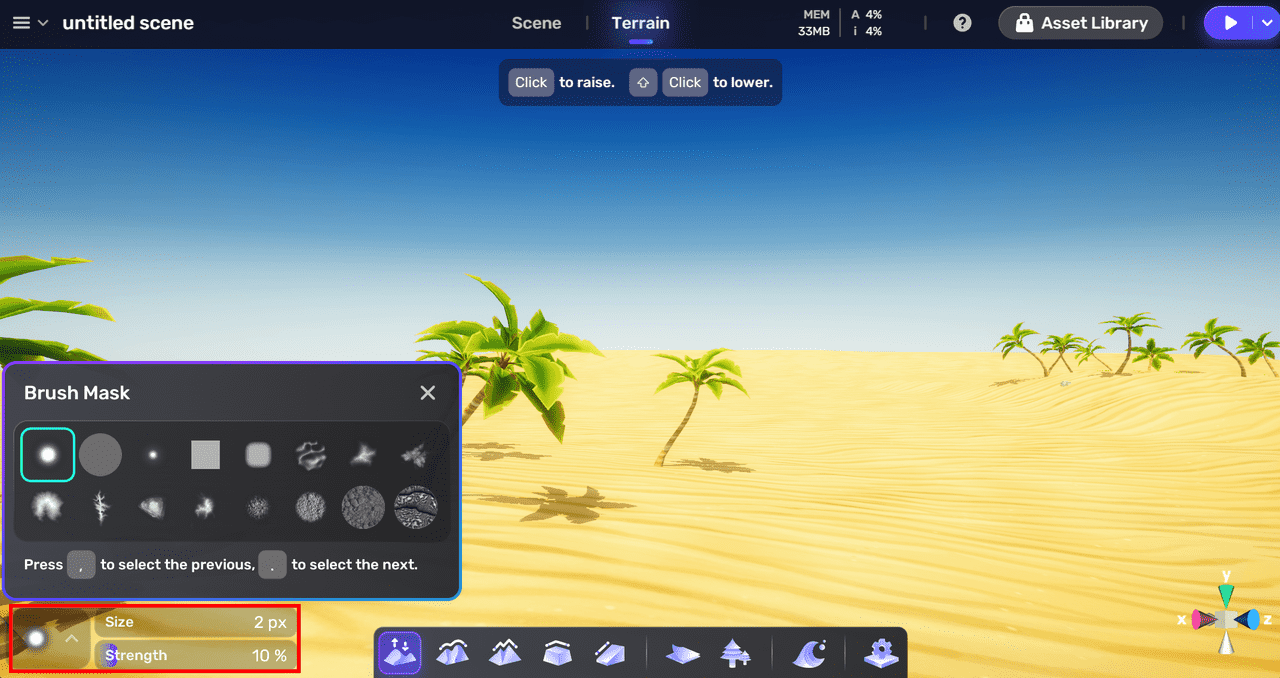Choose the solid gray circle brush mask

100,455
